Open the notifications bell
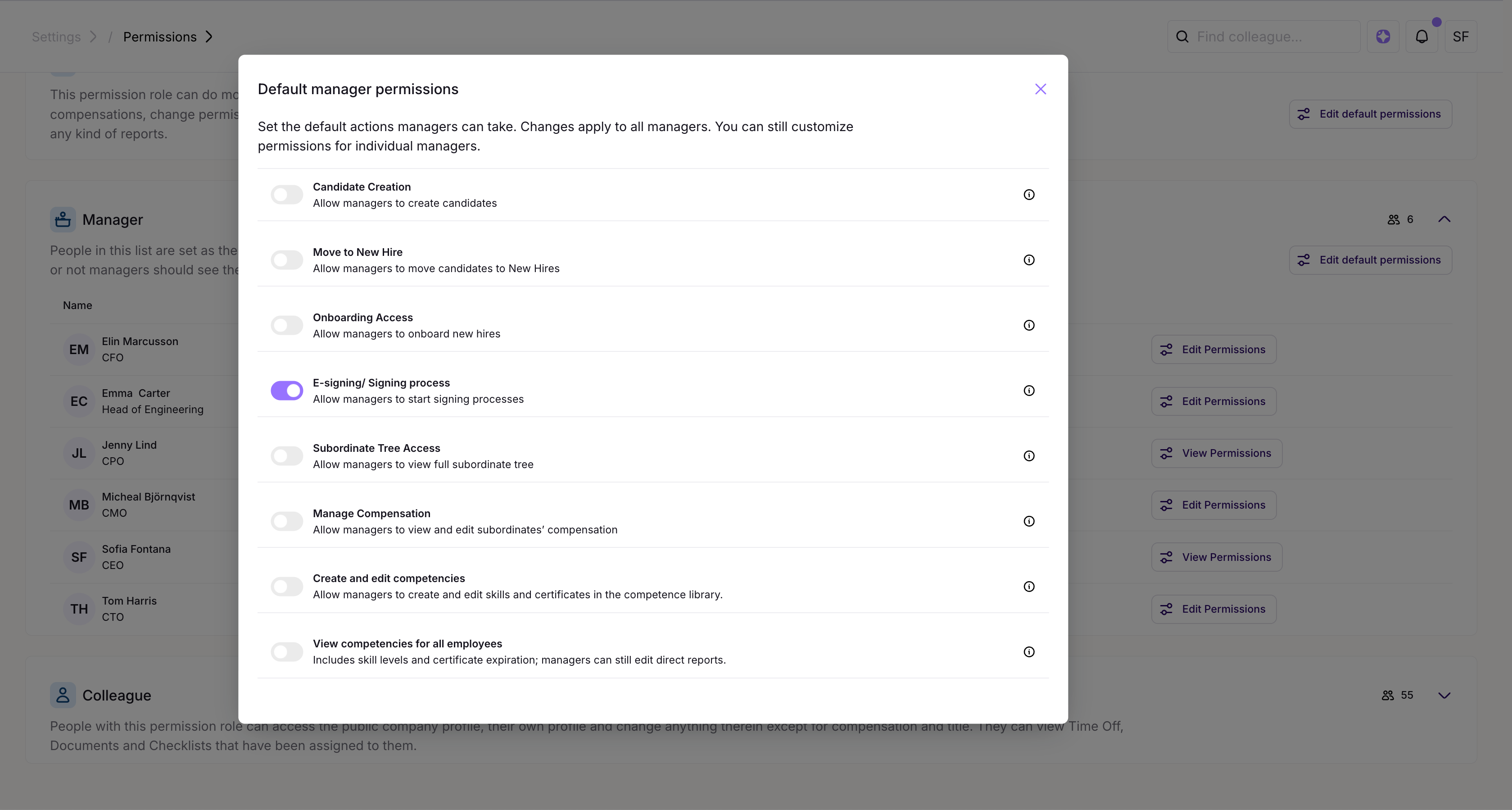The image size is (1512, 810). (x=1421, y=36)
